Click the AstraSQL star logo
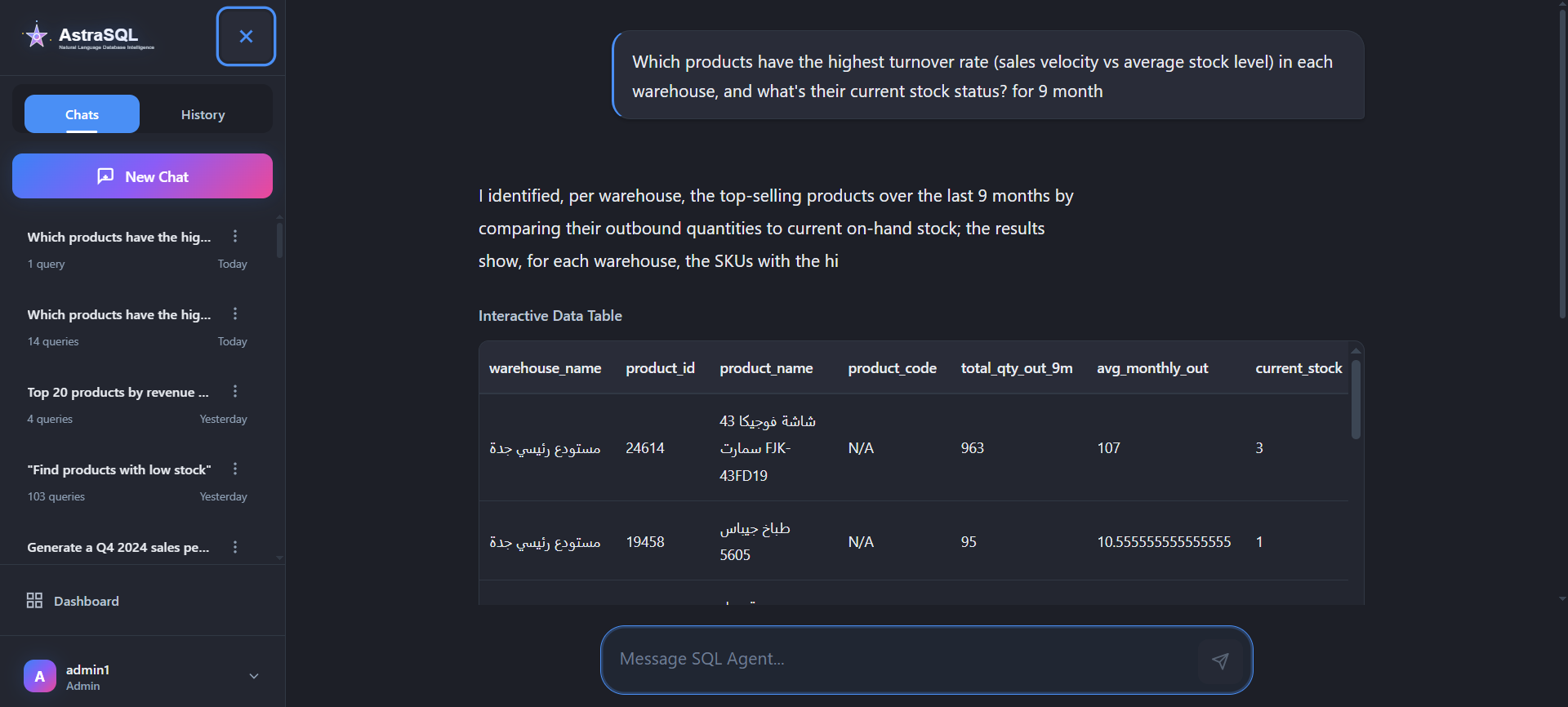 [36, 34]
